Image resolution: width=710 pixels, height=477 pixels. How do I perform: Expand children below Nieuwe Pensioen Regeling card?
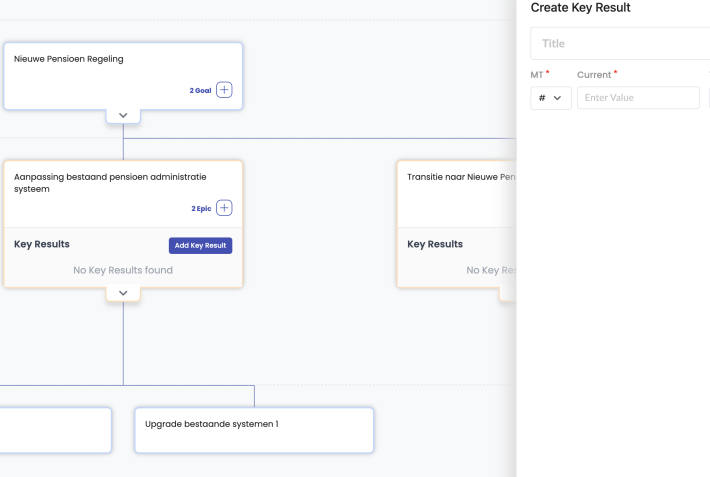pyautogui.click(x=123, y=115)
